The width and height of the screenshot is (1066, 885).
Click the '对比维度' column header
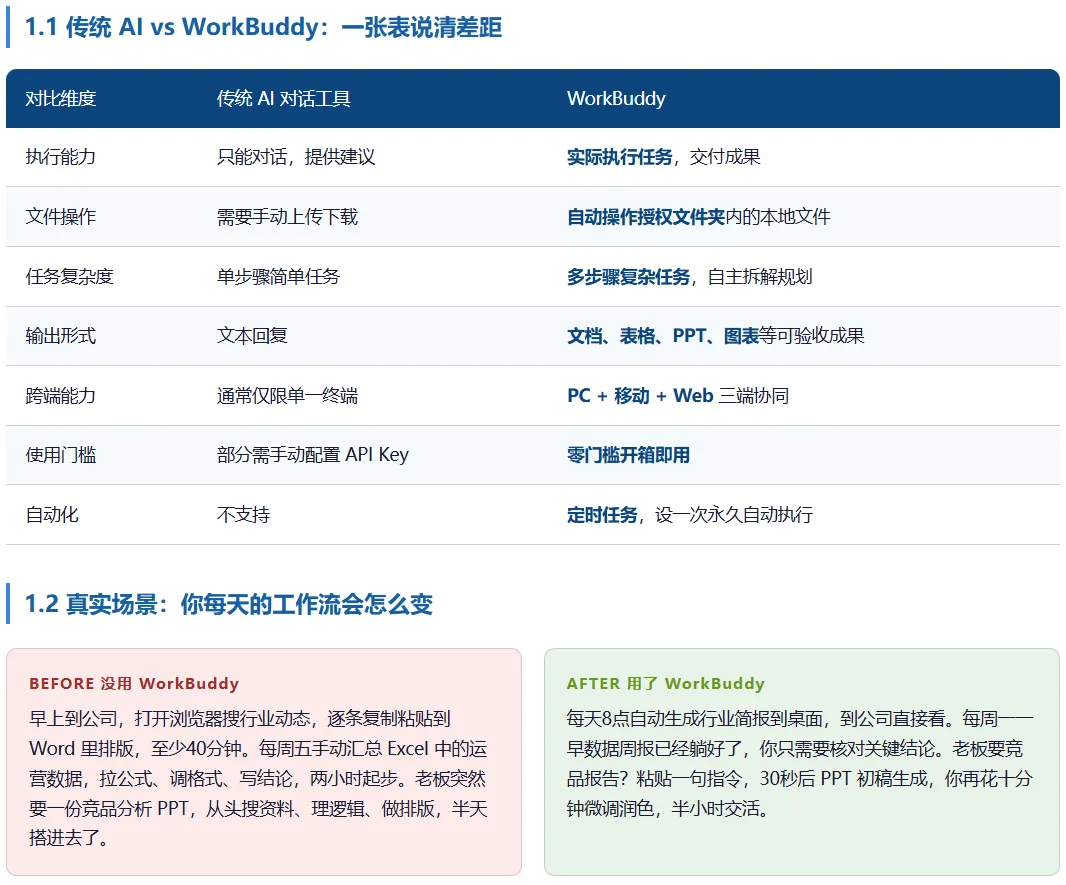[x=61, y=99]
